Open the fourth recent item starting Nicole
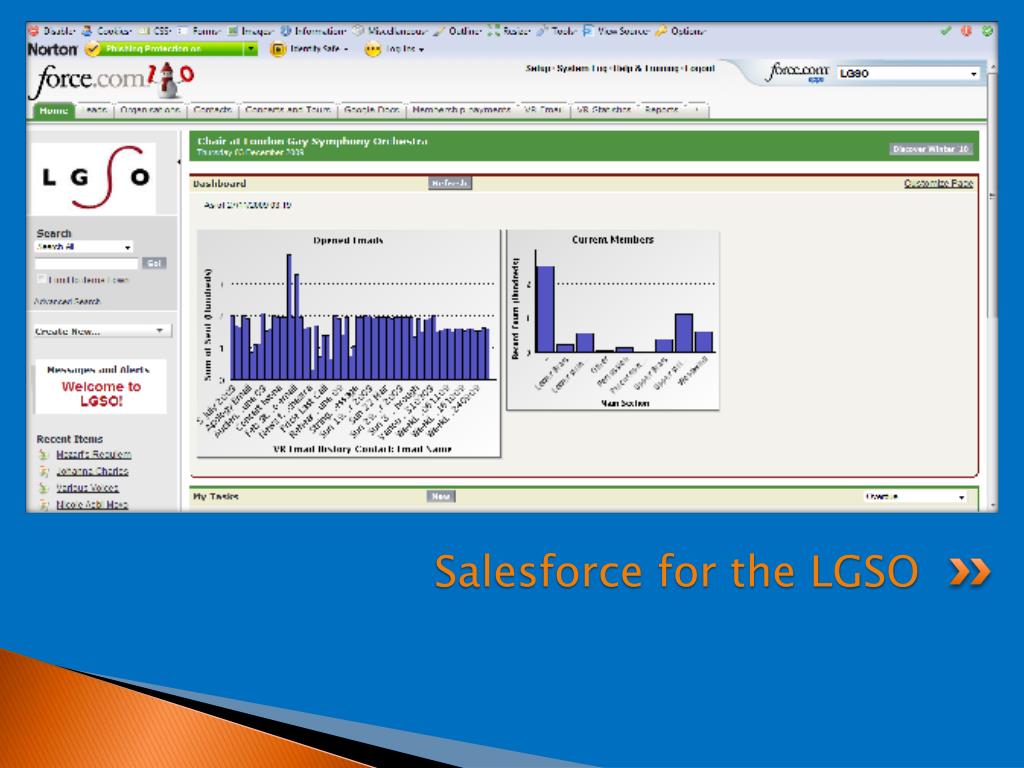The width and height of the screenshot is (1024, 768). click(91, 505)
